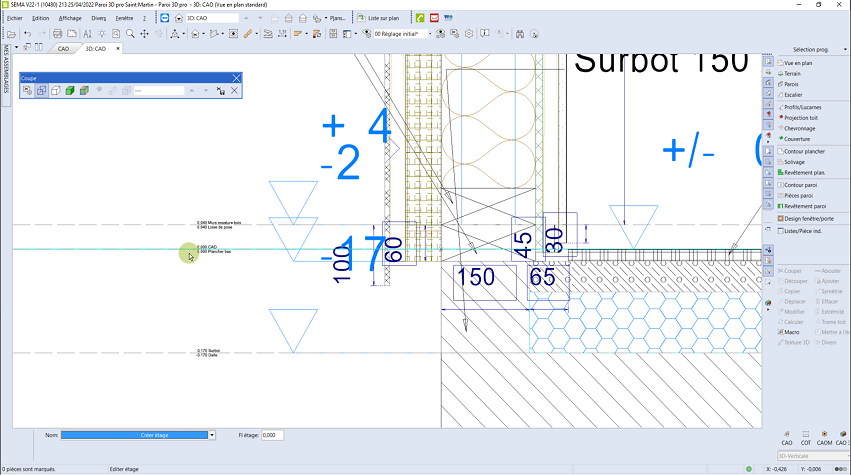851x475 pixels.
Task: Click the TeamViewer icon in toolbar
Action: coord(164,18)
